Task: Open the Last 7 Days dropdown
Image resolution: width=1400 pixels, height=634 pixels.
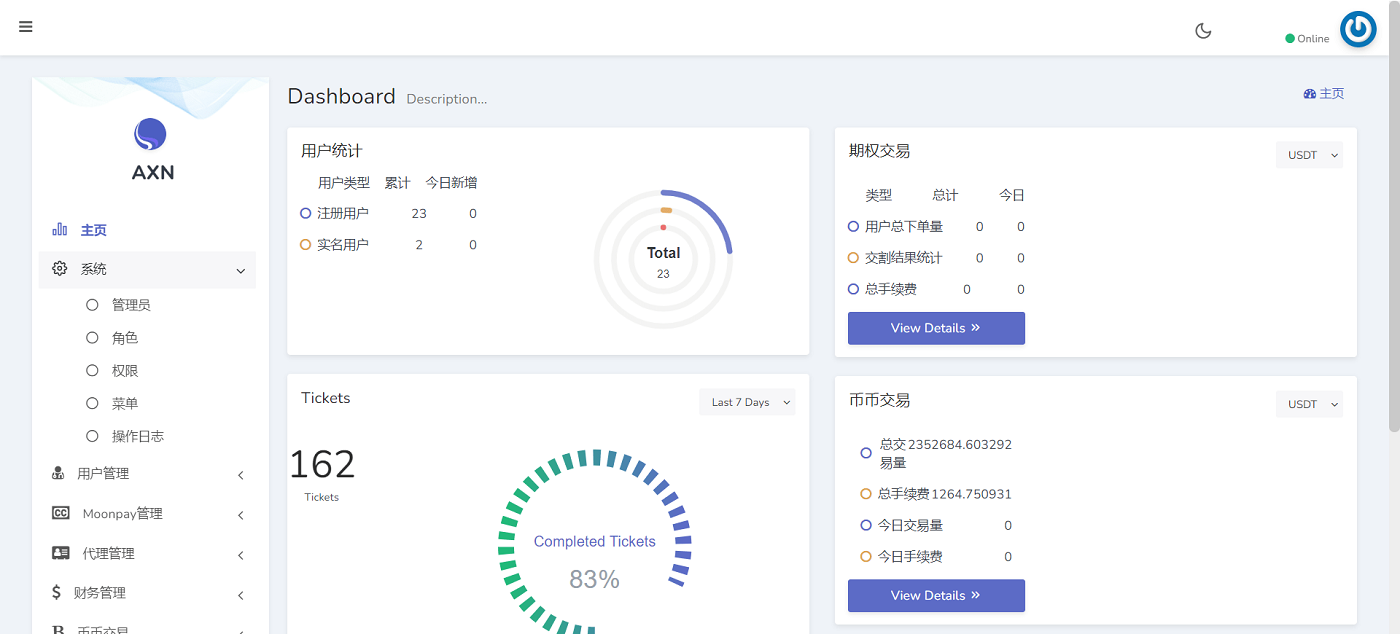Action: (747, 402)
